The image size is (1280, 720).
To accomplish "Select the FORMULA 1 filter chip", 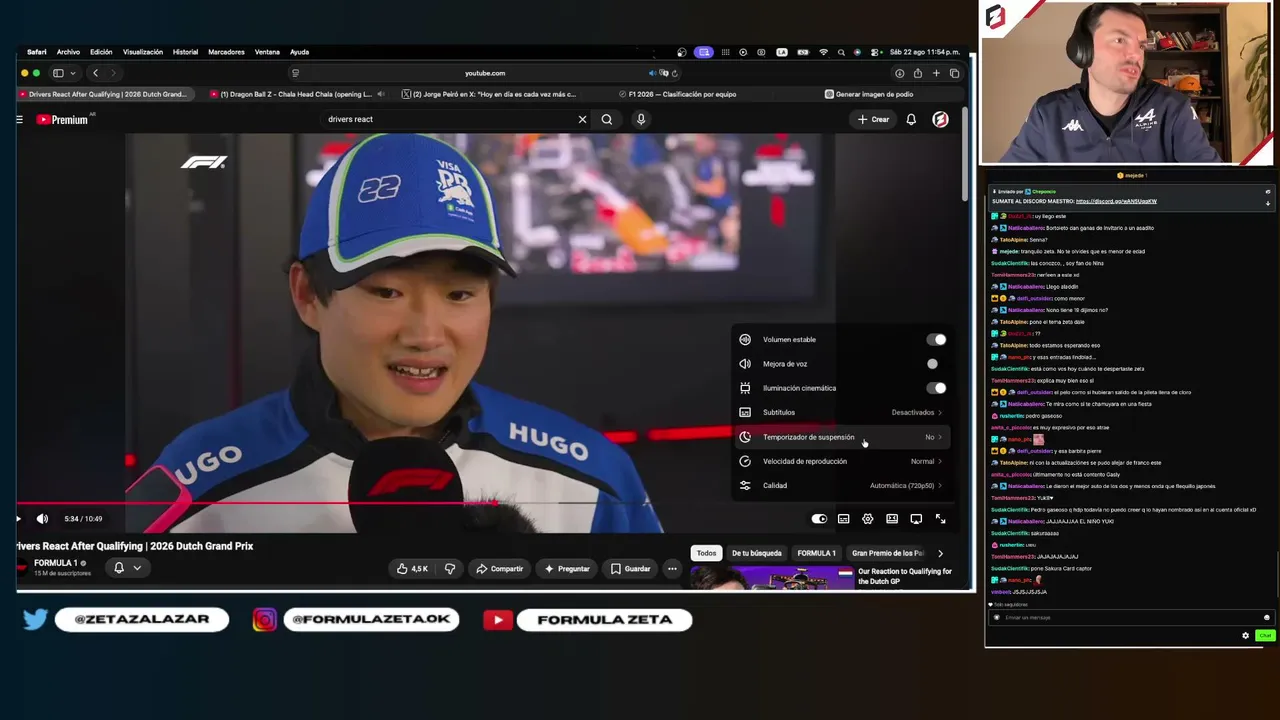I will pyautogui.click(x=816, y=553).
